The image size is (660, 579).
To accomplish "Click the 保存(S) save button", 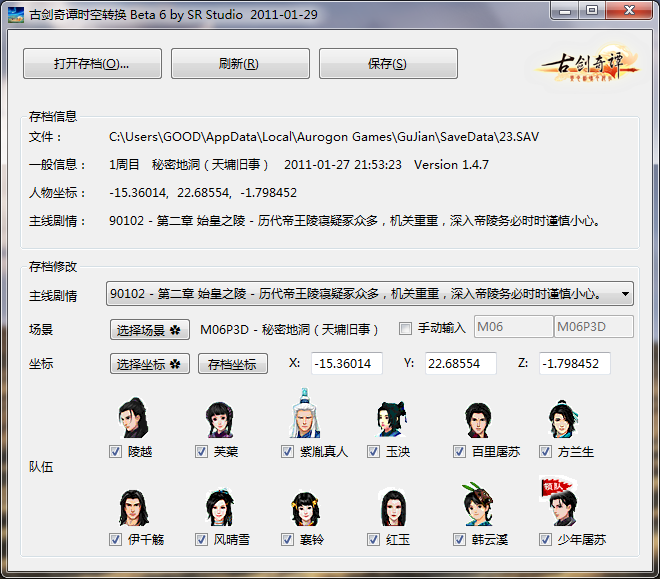I will [x=388, y=64].
